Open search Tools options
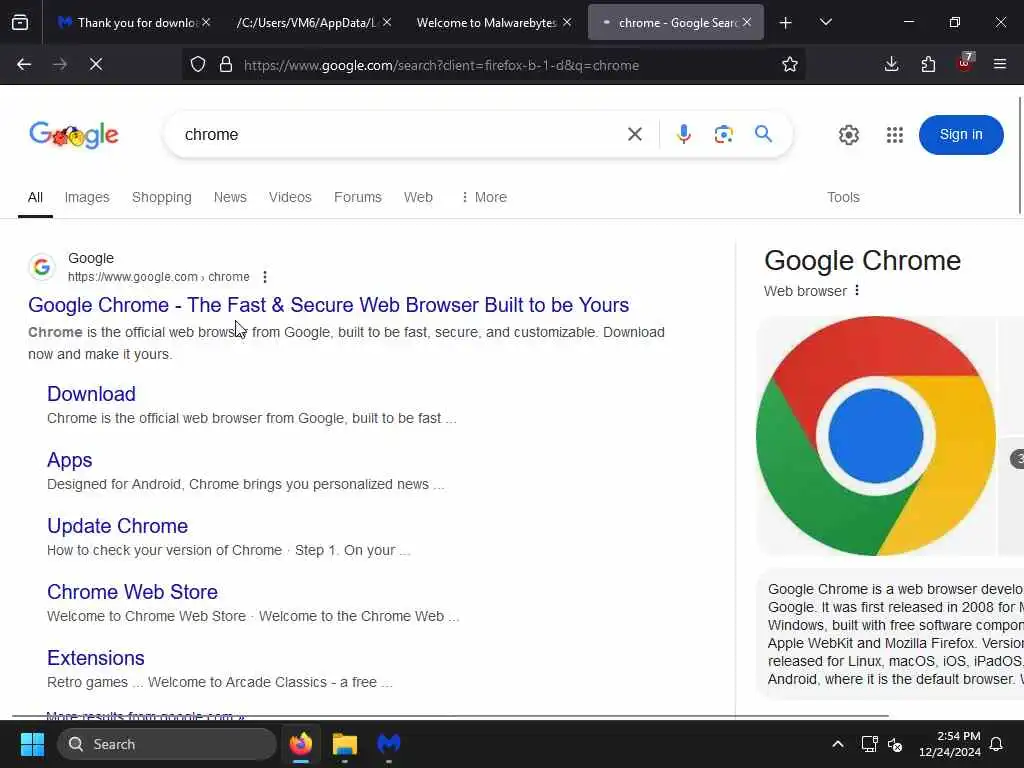 click(843, 197)
